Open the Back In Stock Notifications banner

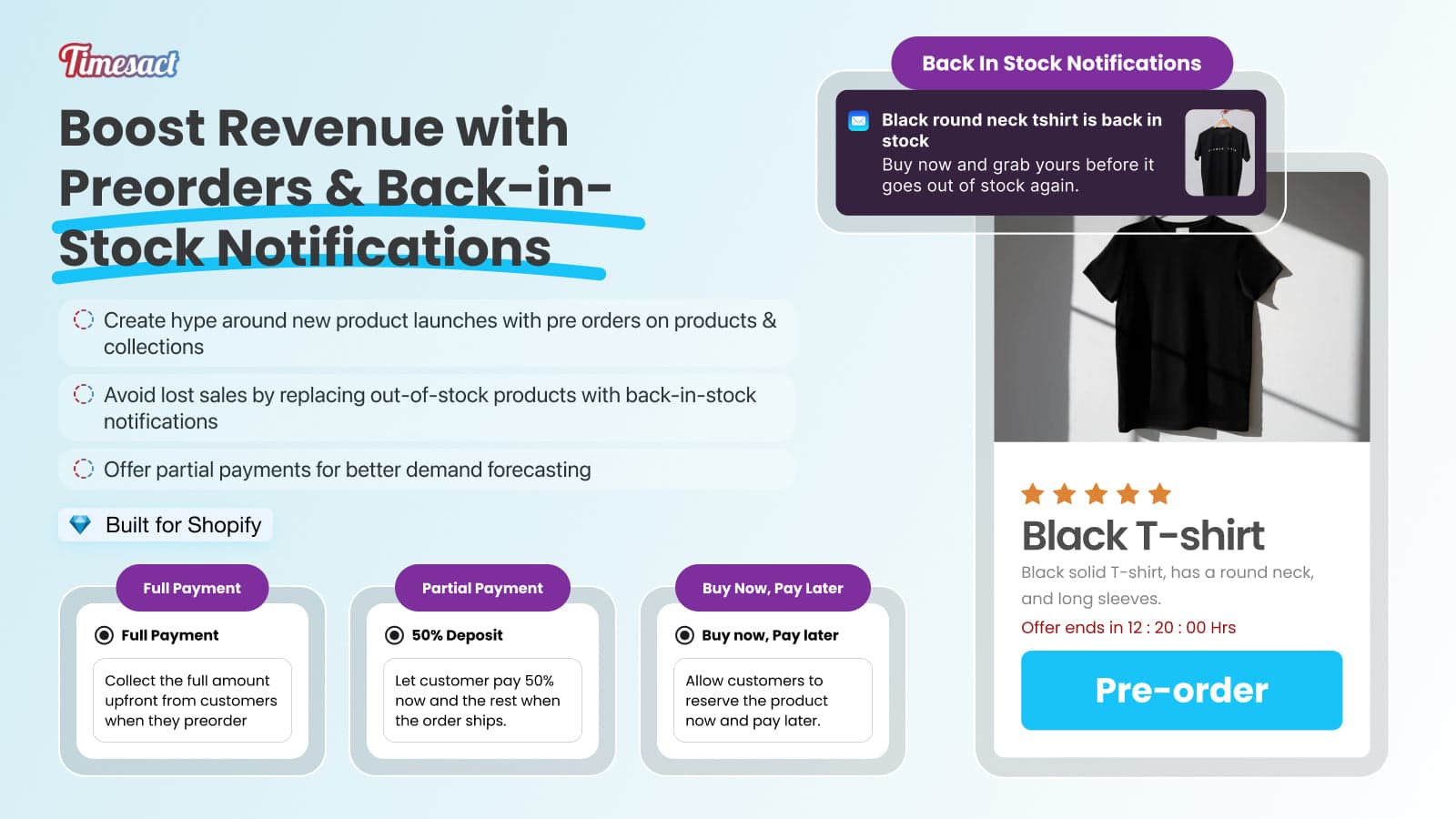[x=1062, y=63]
